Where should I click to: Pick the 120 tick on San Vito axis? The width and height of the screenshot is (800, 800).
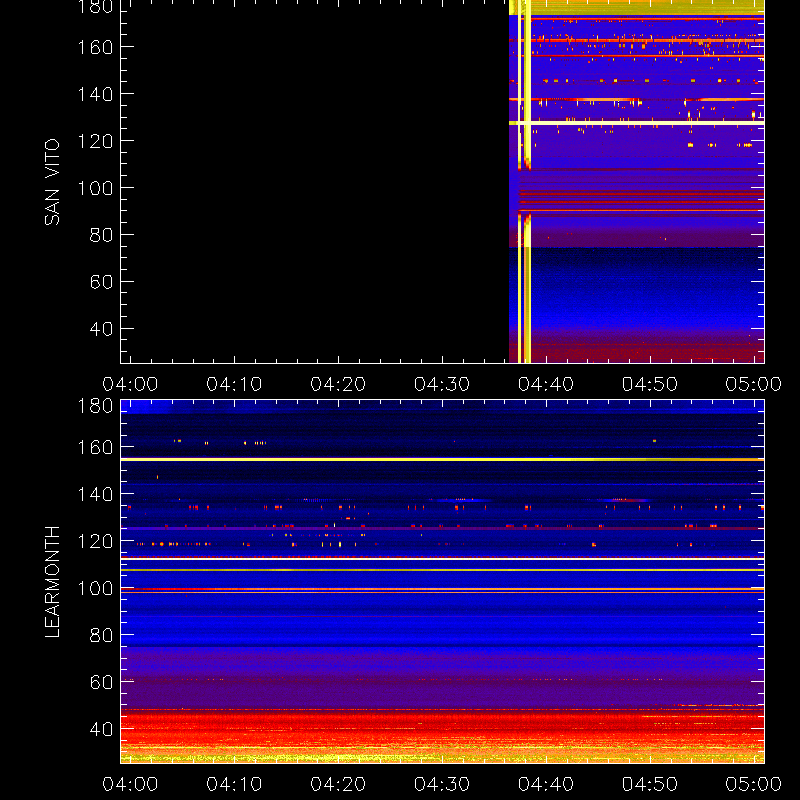(95, 141)
